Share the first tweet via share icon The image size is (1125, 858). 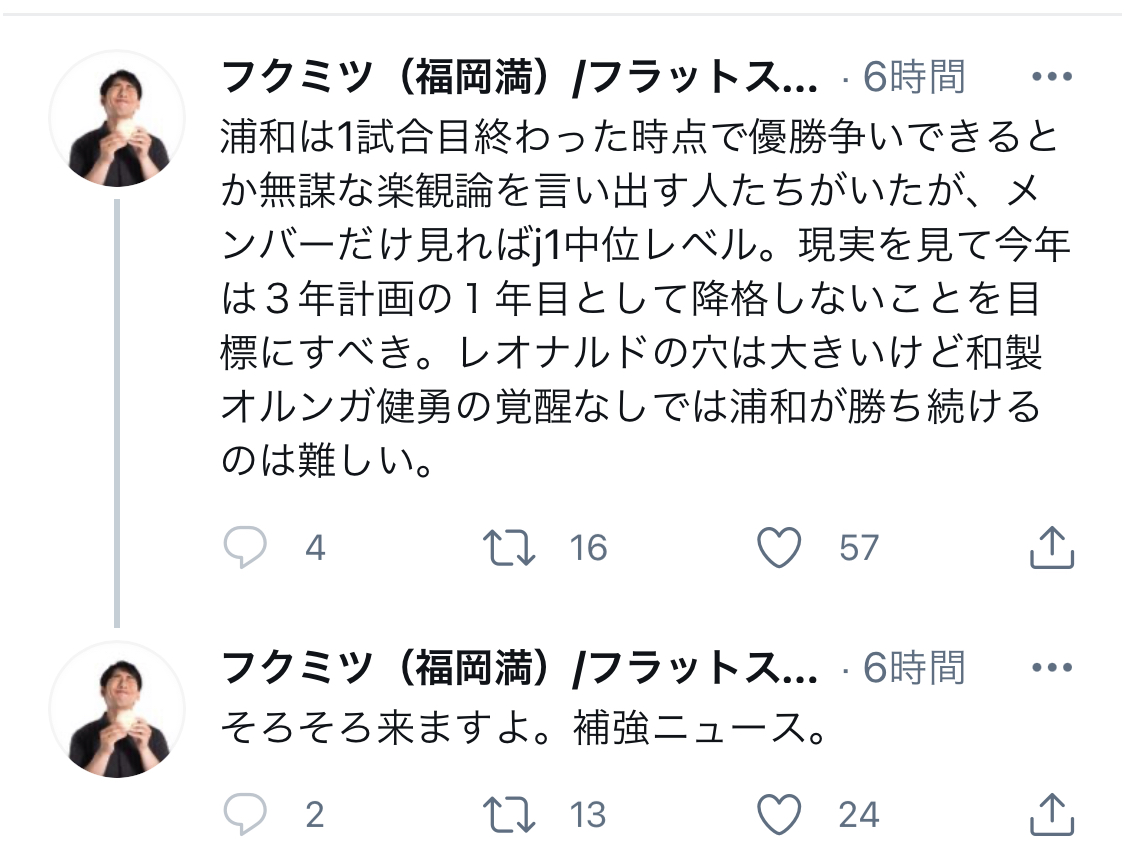[1052, 547]
